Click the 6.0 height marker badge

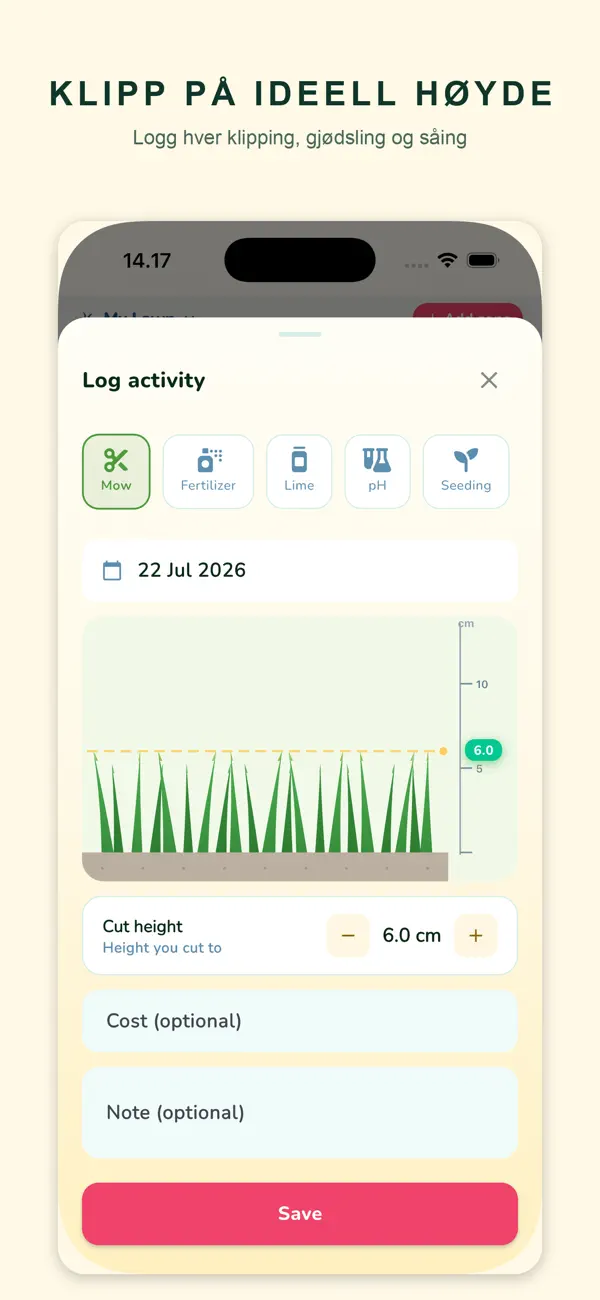click(x=483, y=750)
